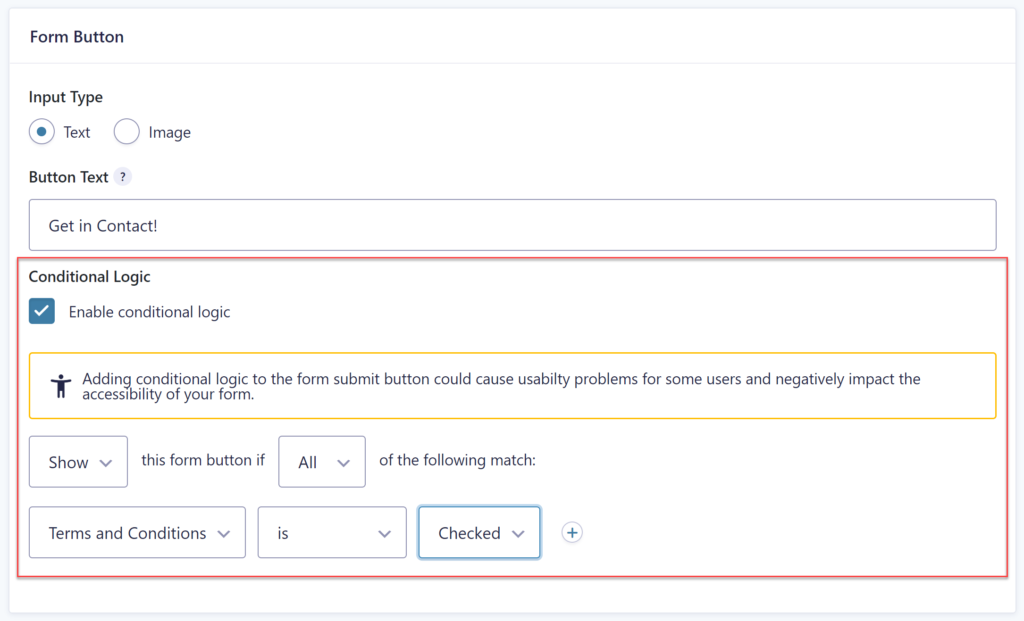1024x621 pixels.
Task: Click the chevron on the All dropdown
Action: [x=342, y=461]
